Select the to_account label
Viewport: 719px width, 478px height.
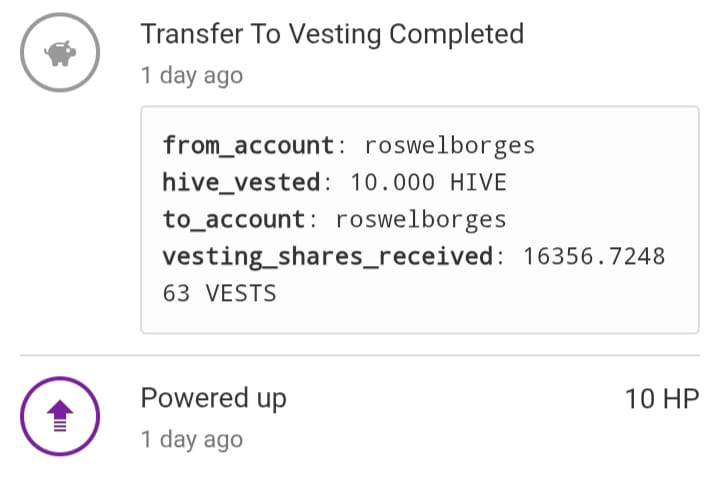pos(234,220)
